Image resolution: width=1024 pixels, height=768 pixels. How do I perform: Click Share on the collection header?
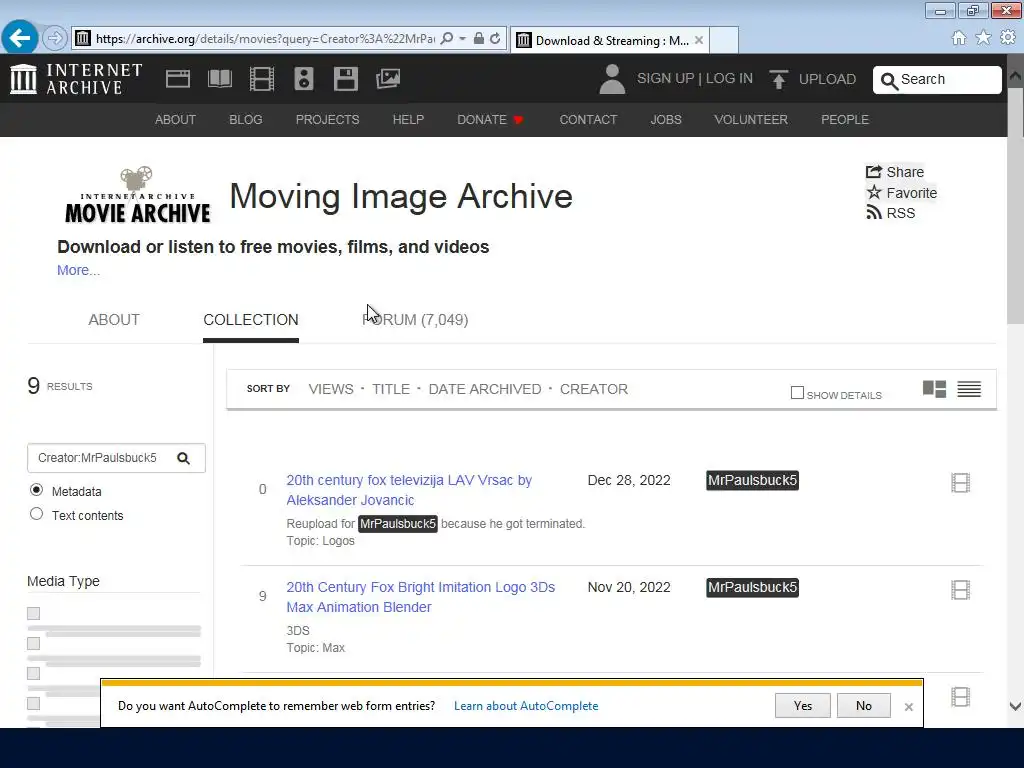coord(895,172)
